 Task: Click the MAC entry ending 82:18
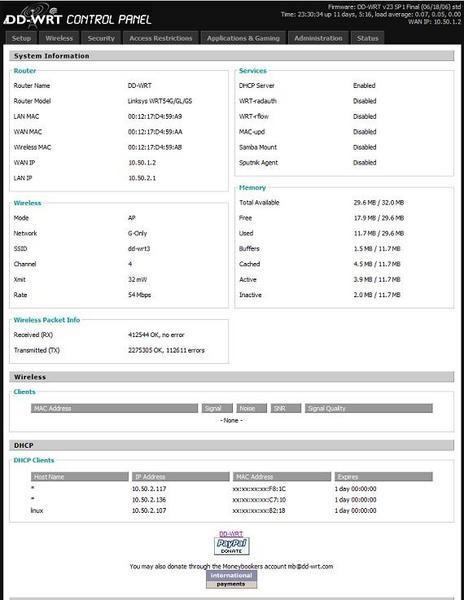tap(259, 510)
